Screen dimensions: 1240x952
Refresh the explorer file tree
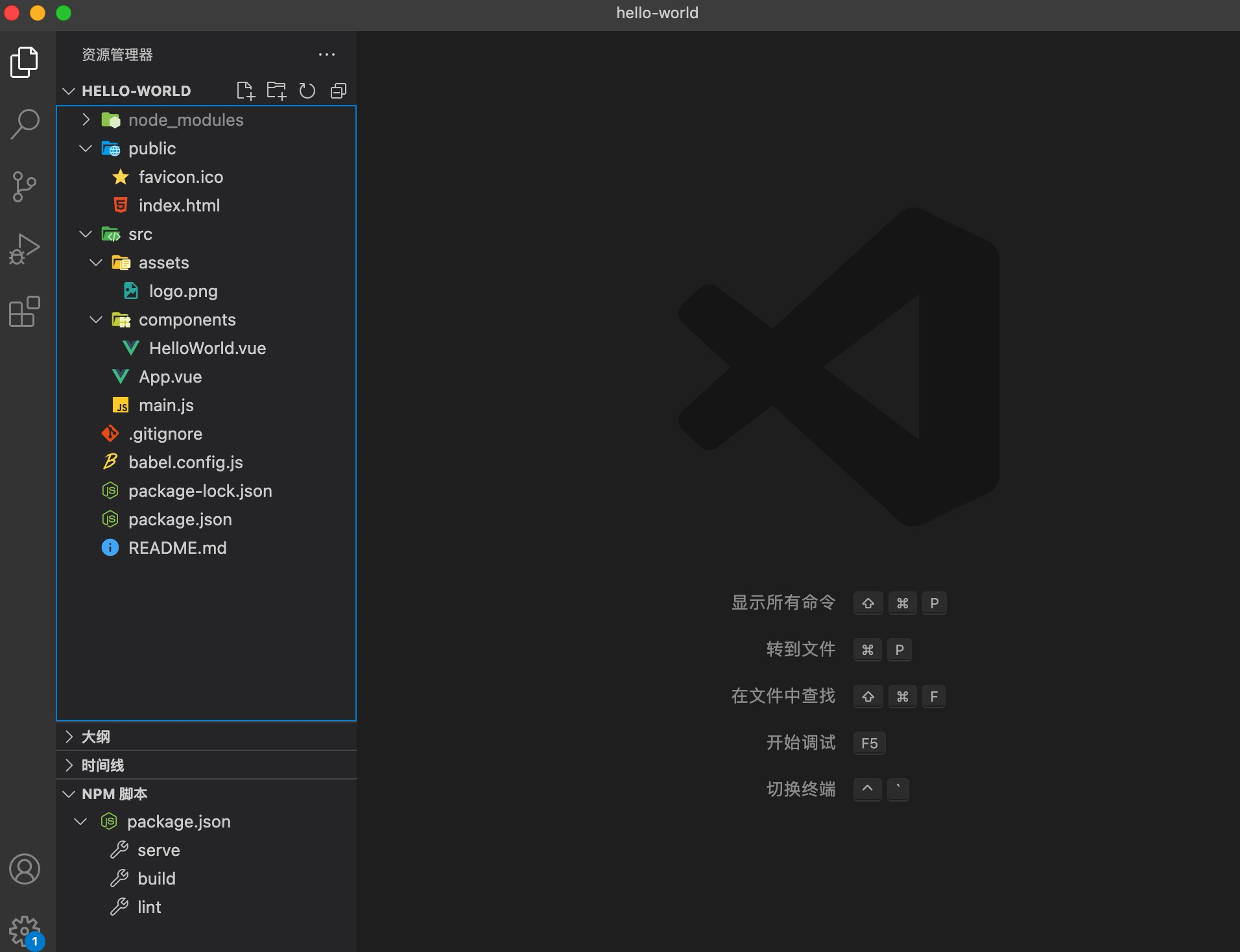[x=307, y=91]
